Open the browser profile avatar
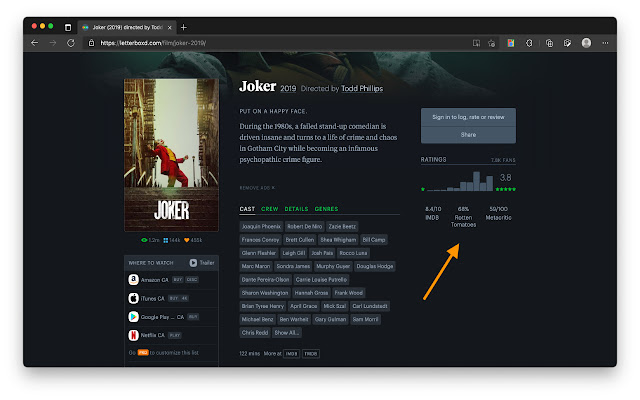This screenshot has width=640, height=400. [587, 43]
